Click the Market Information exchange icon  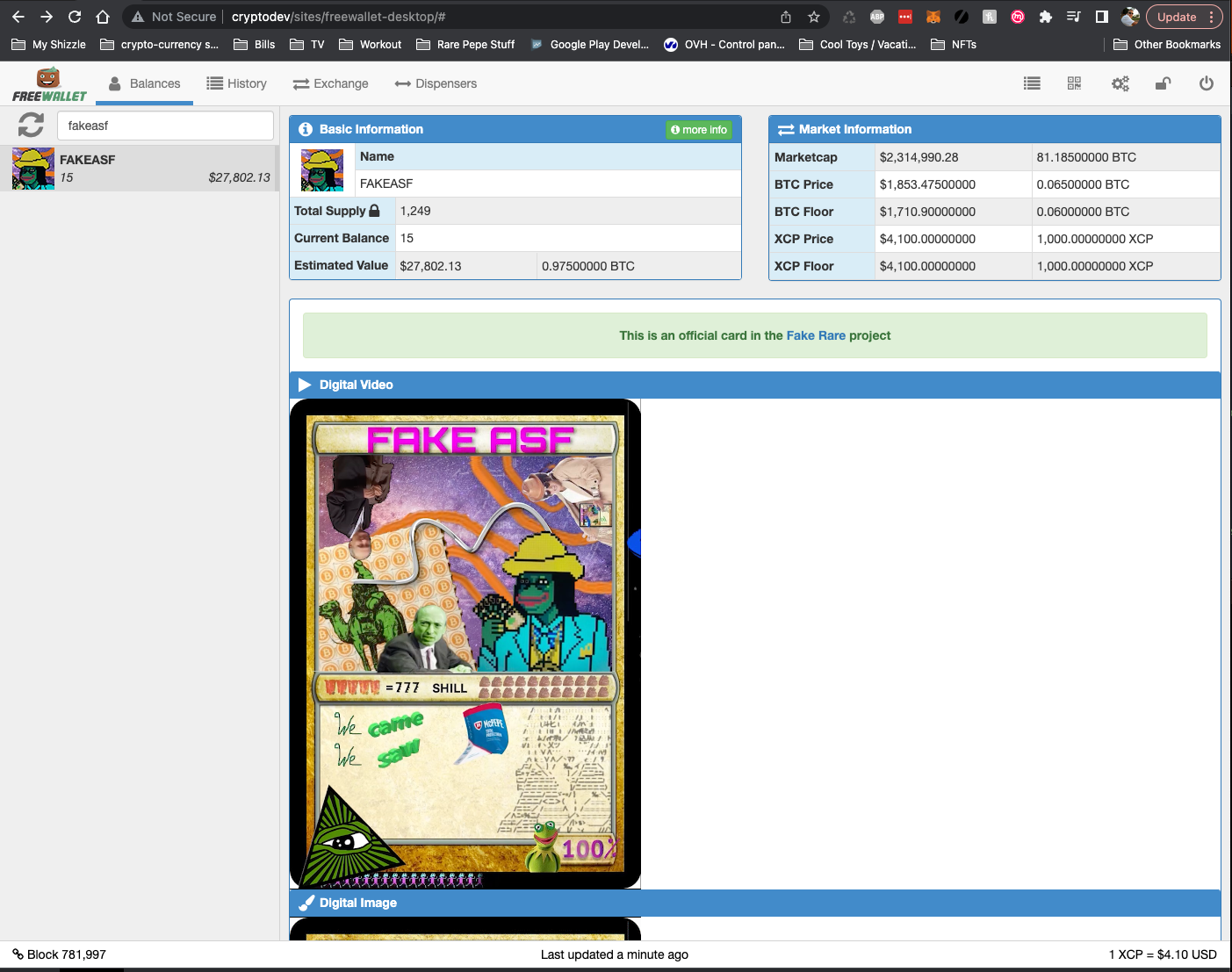(x=786, y=129)
